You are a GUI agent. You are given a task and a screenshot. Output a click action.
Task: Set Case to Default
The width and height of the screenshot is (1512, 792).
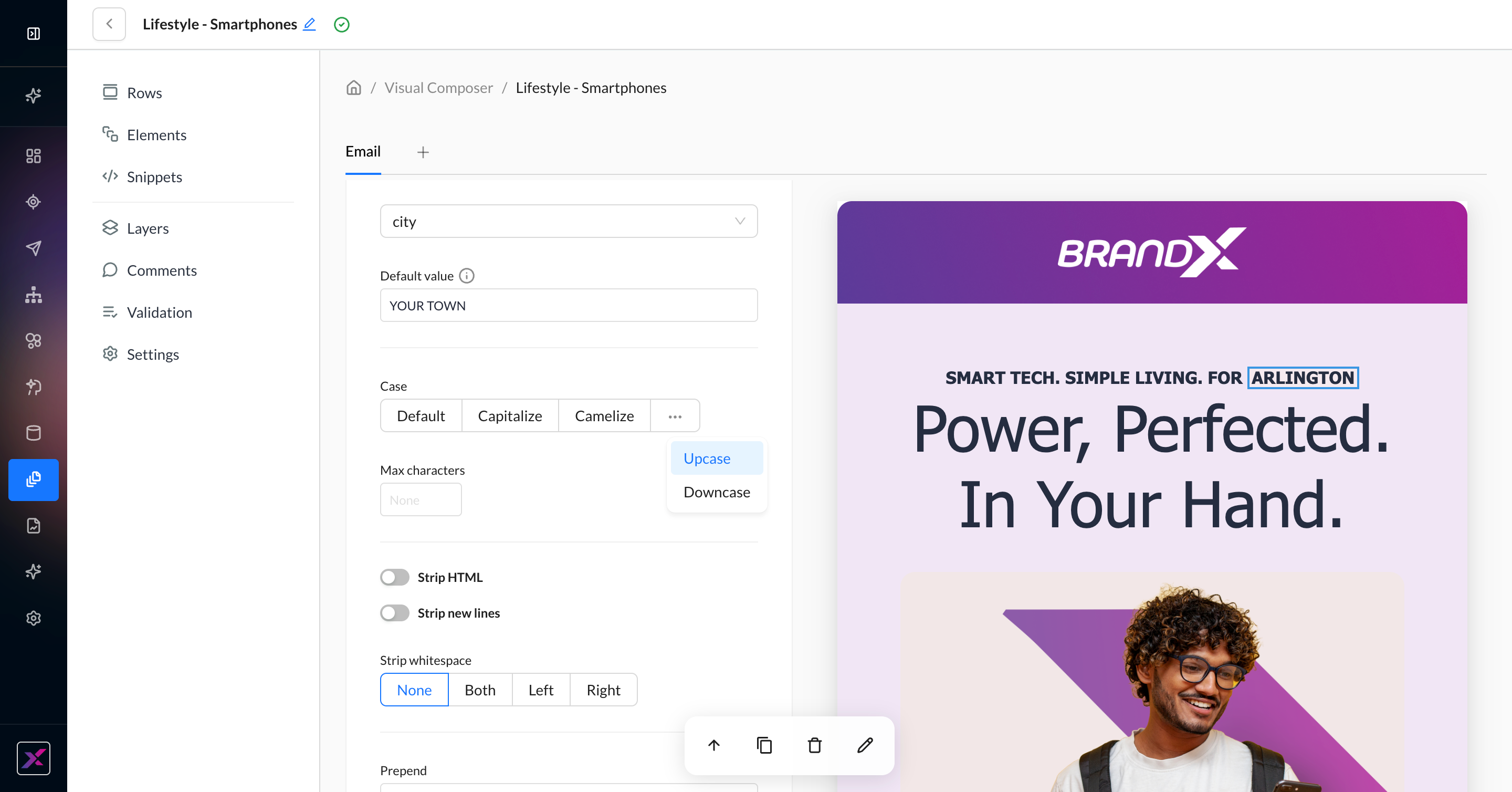(x=421, y=415)
